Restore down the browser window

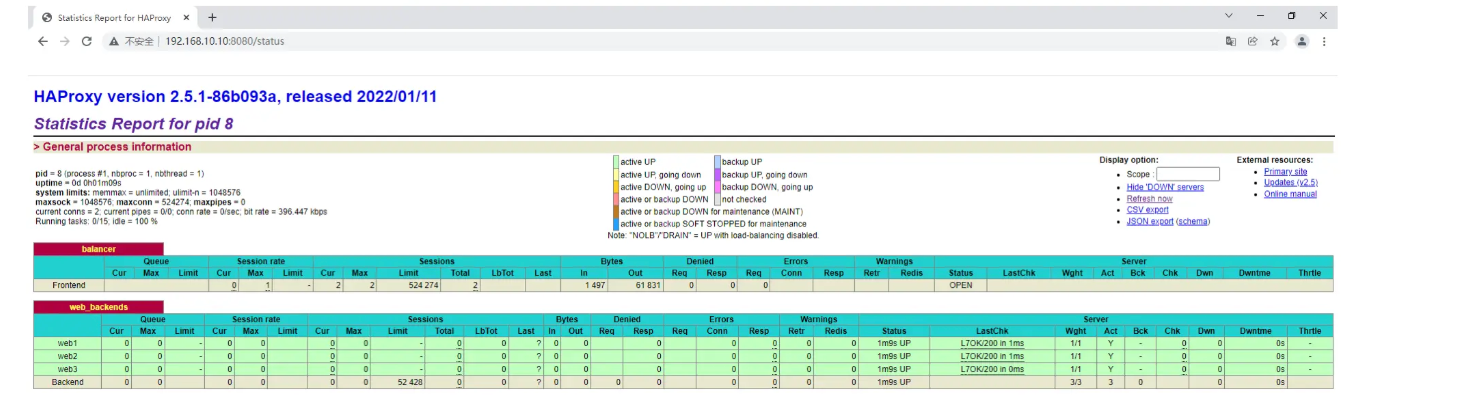[1291, 16]
